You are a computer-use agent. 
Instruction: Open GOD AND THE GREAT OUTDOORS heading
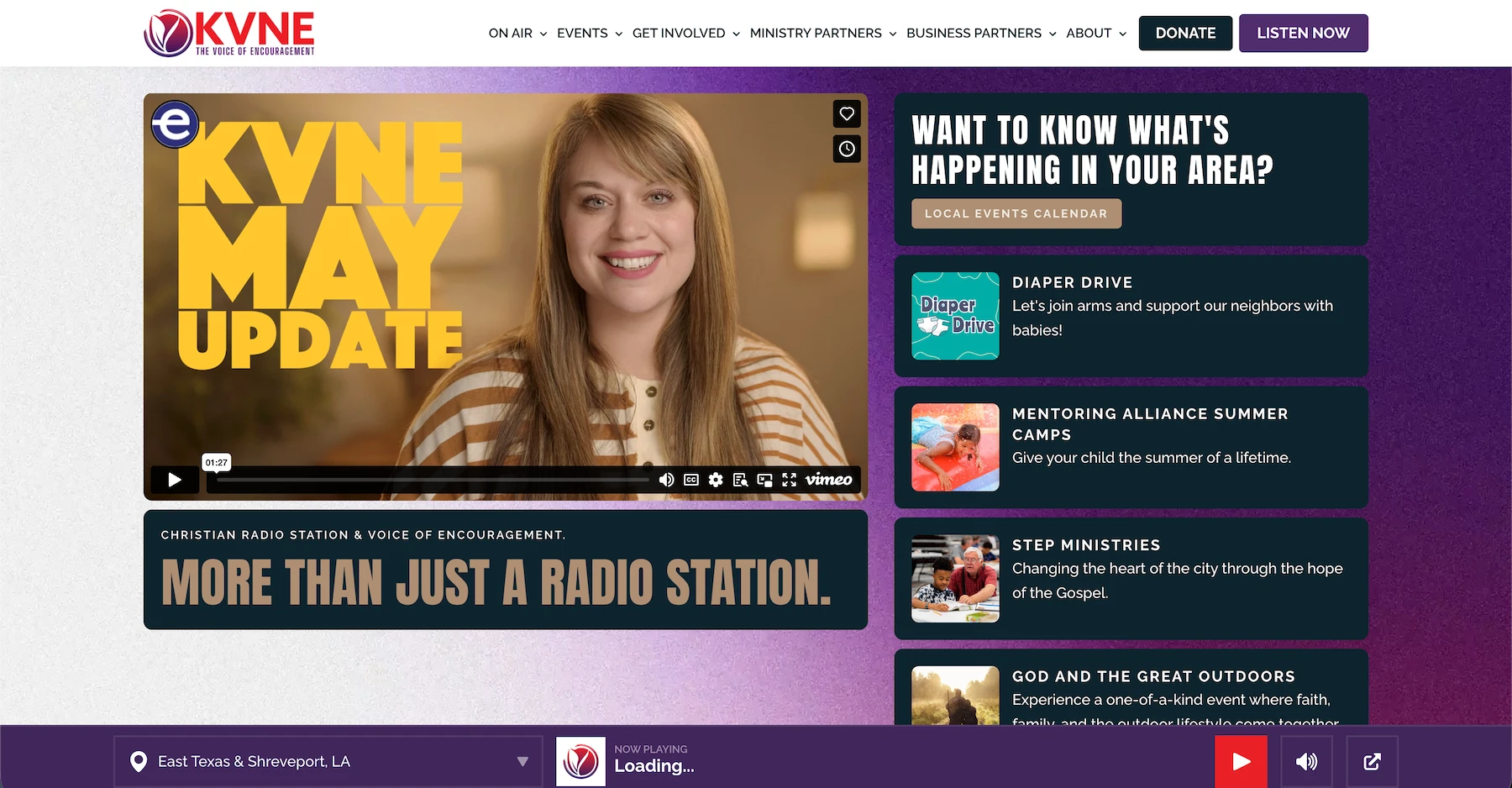point(1153,676)
